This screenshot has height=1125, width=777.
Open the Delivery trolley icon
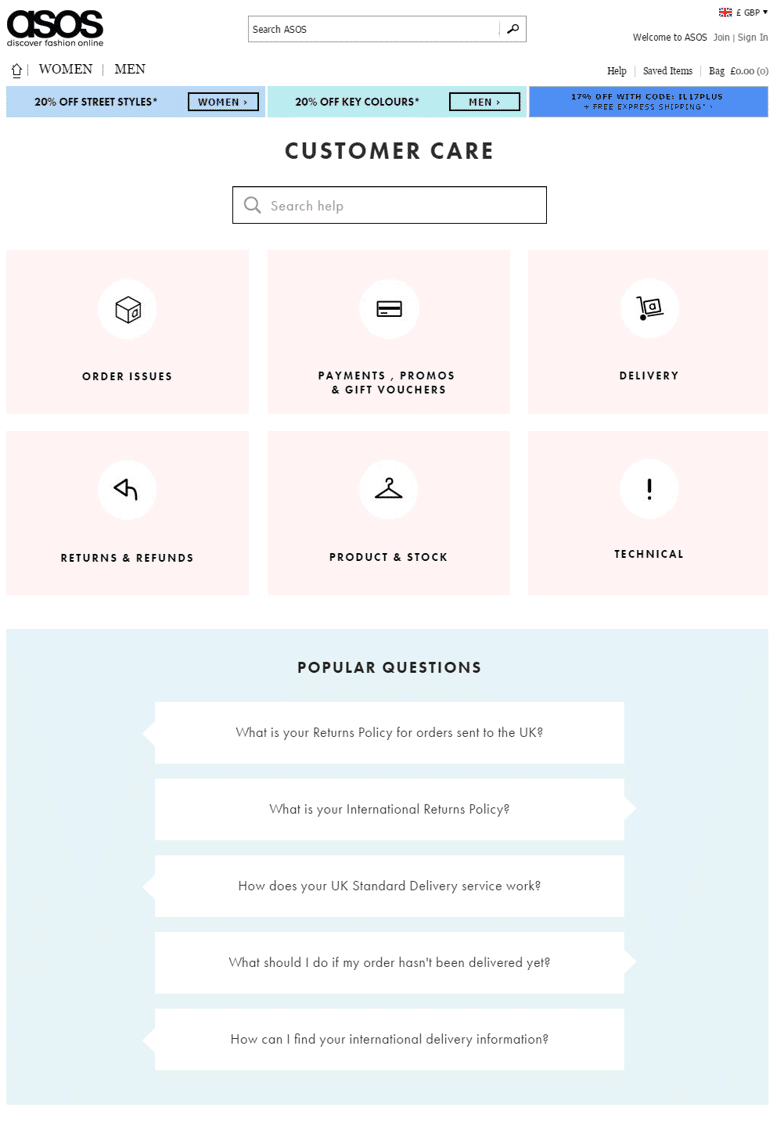[x=649, y=308]
